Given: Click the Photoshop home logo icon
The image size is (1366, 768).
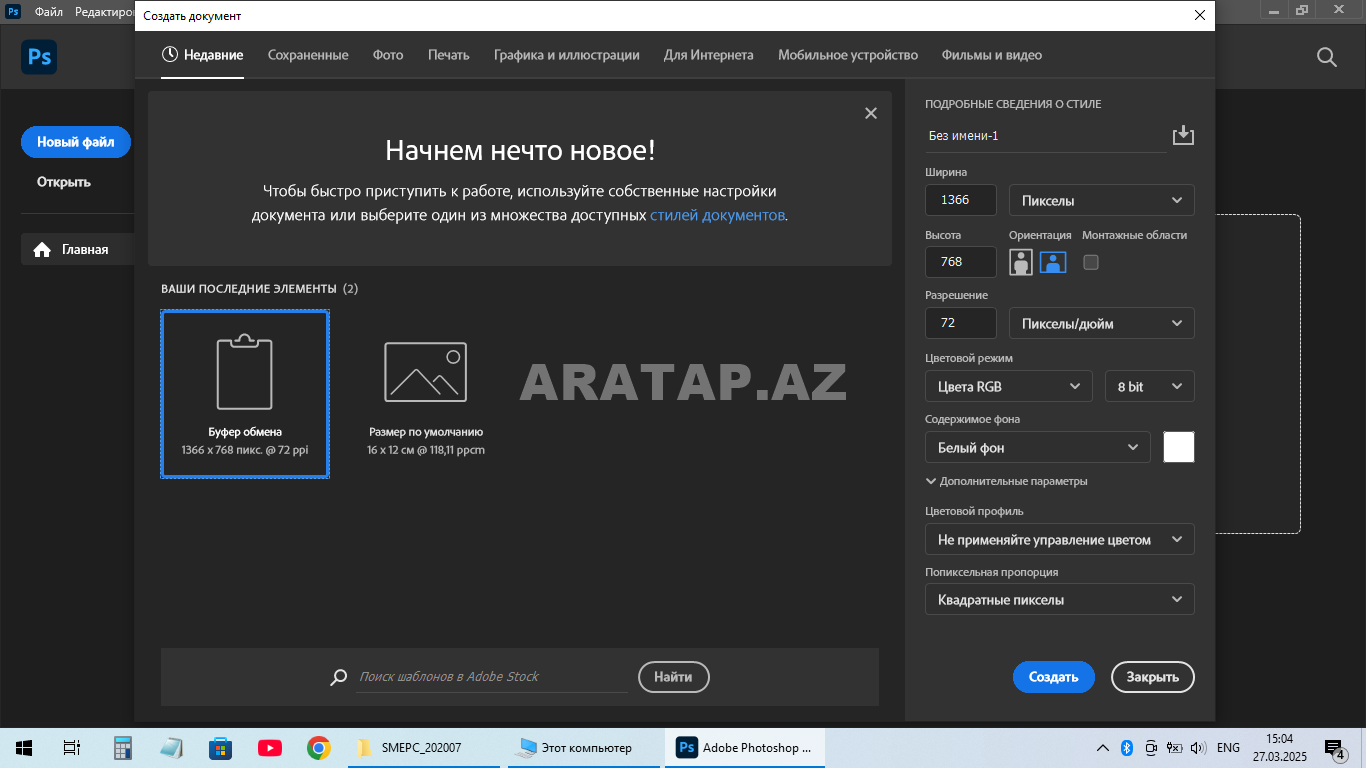Looking at the screenshot, I should (39, 57).
